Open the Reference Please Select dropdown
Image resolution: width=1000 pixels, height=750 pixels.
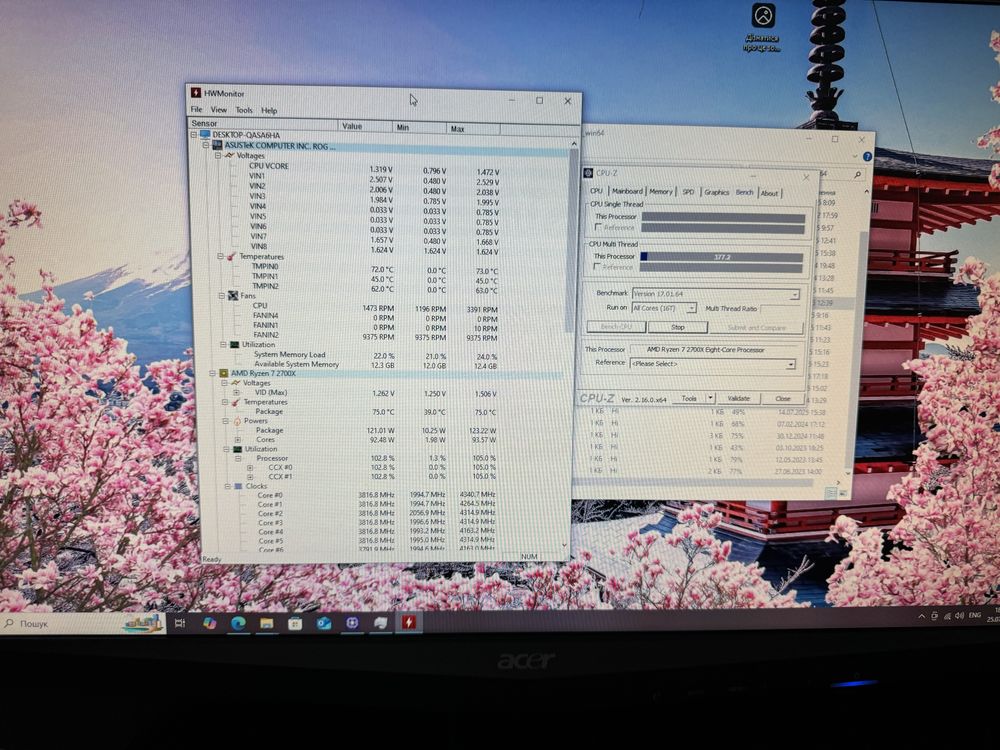790,364
